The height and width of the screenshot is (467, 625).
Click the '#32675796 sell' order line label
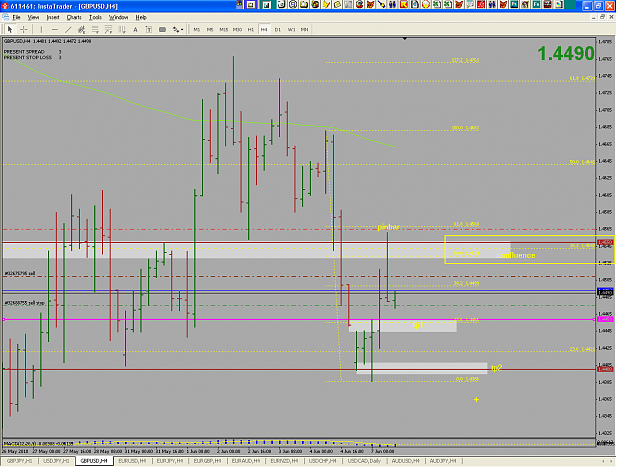(20, 273)
